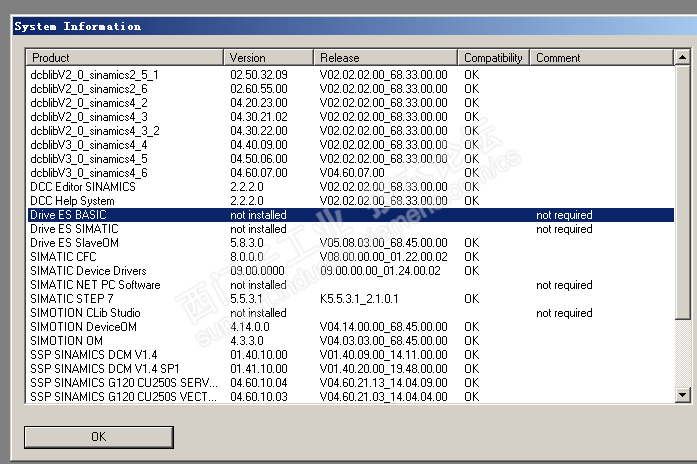Click the OK button
Image resolution: width=697 pixels, height=464 pixels.
99,437
